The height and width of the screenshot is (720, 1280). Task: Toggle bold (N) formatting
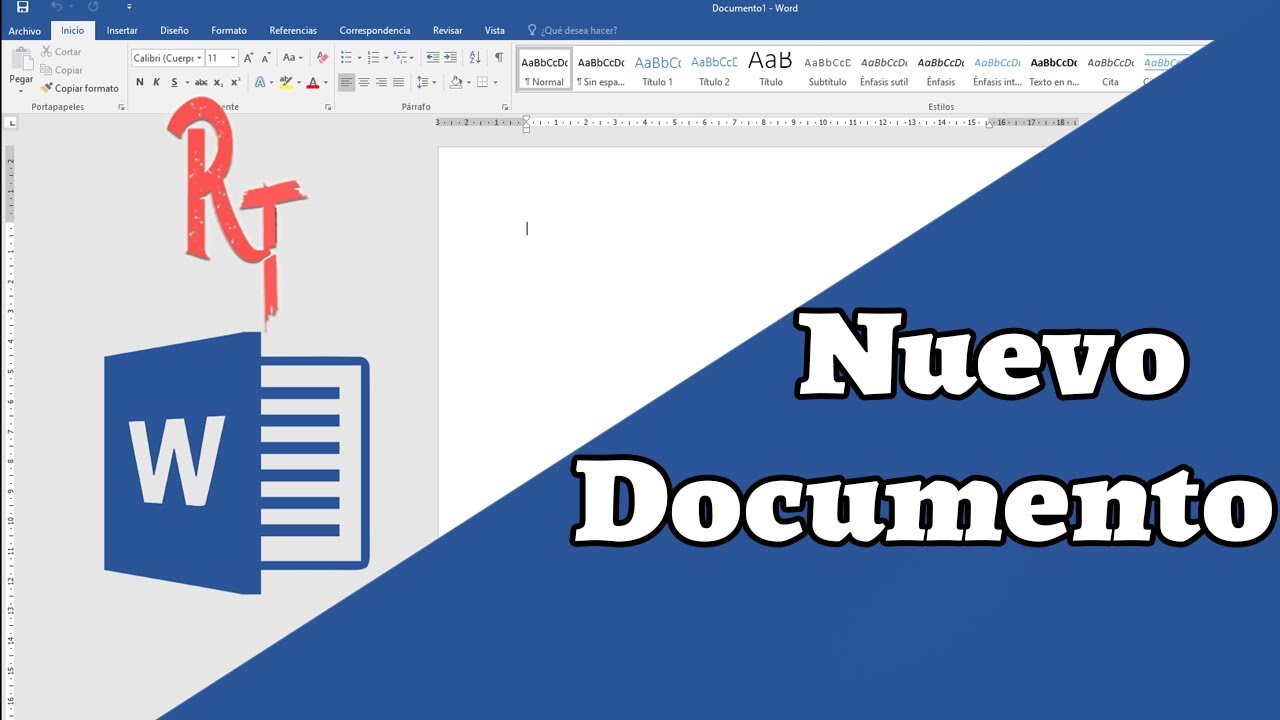click(x=140, y=82)
